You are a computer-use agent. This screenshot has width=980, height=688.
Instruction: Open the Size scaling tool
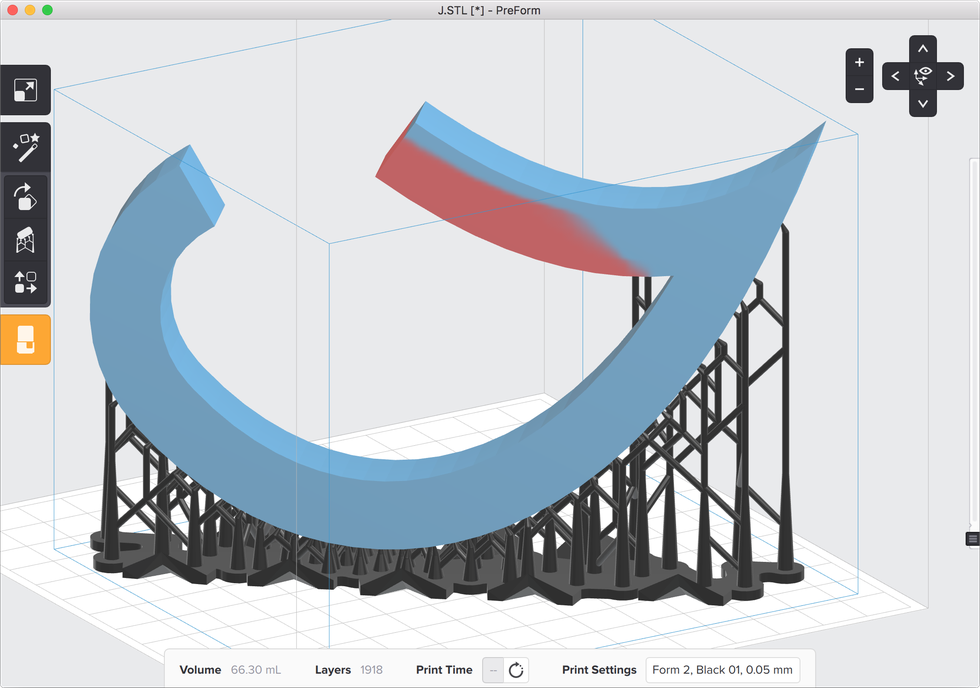coord(25,91)
